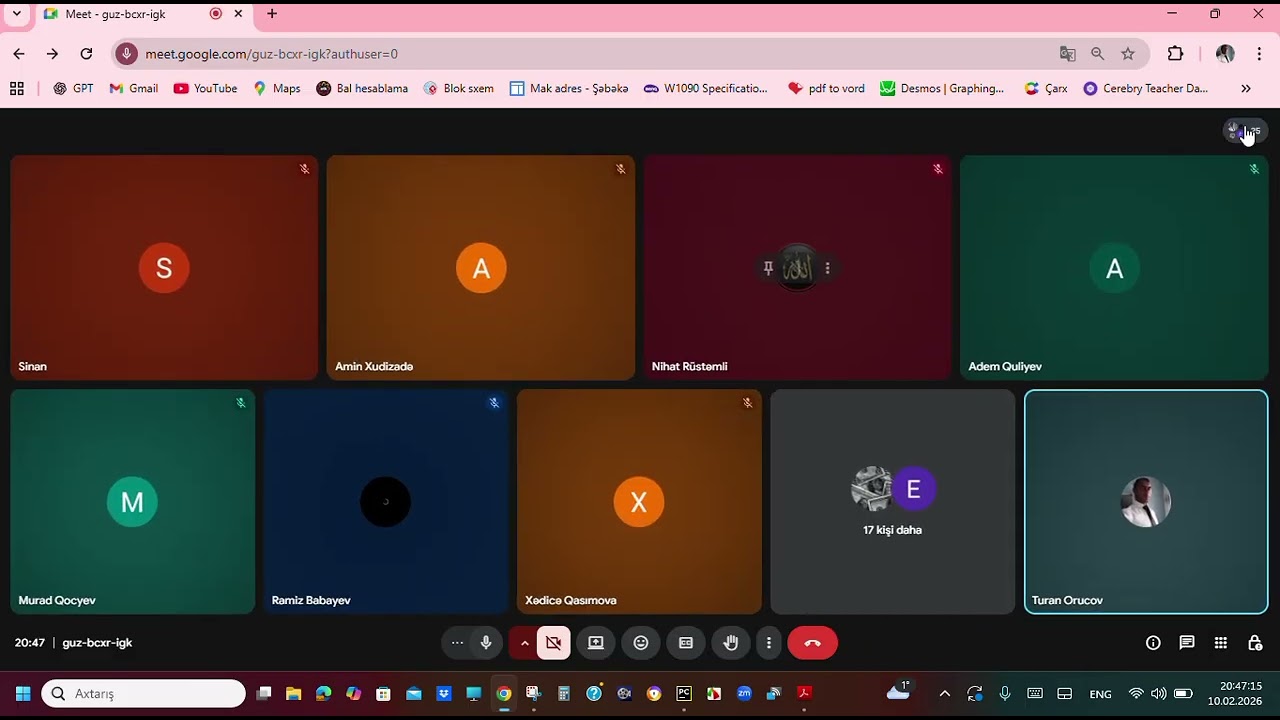Click the A avatar on Amin Xudizadə's tile
Screen dimensions: 1280x720
pyautogui.click(x=481, y=268)
